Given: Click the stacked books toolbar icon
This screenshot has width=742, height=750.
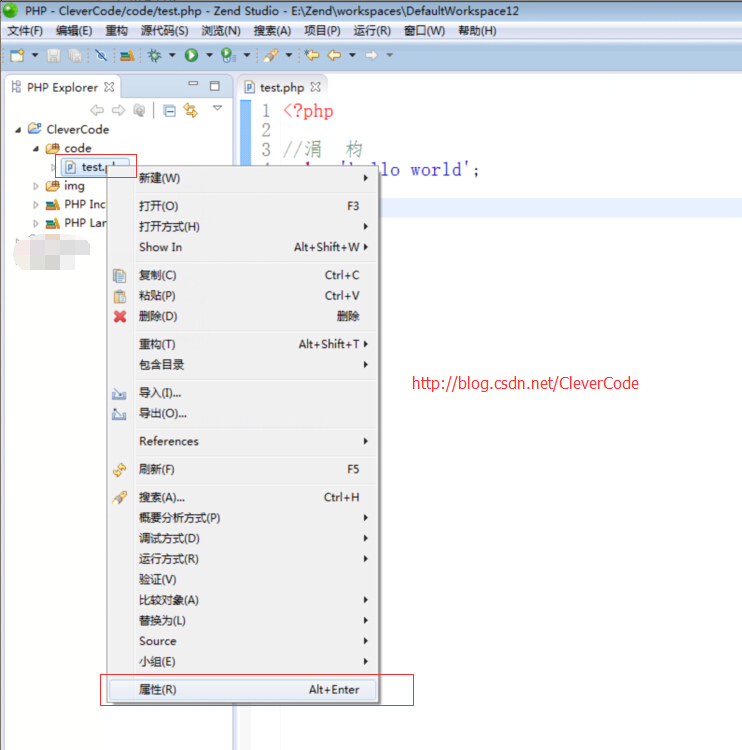Looking at the screenshot, I should (x=127, y=55).
